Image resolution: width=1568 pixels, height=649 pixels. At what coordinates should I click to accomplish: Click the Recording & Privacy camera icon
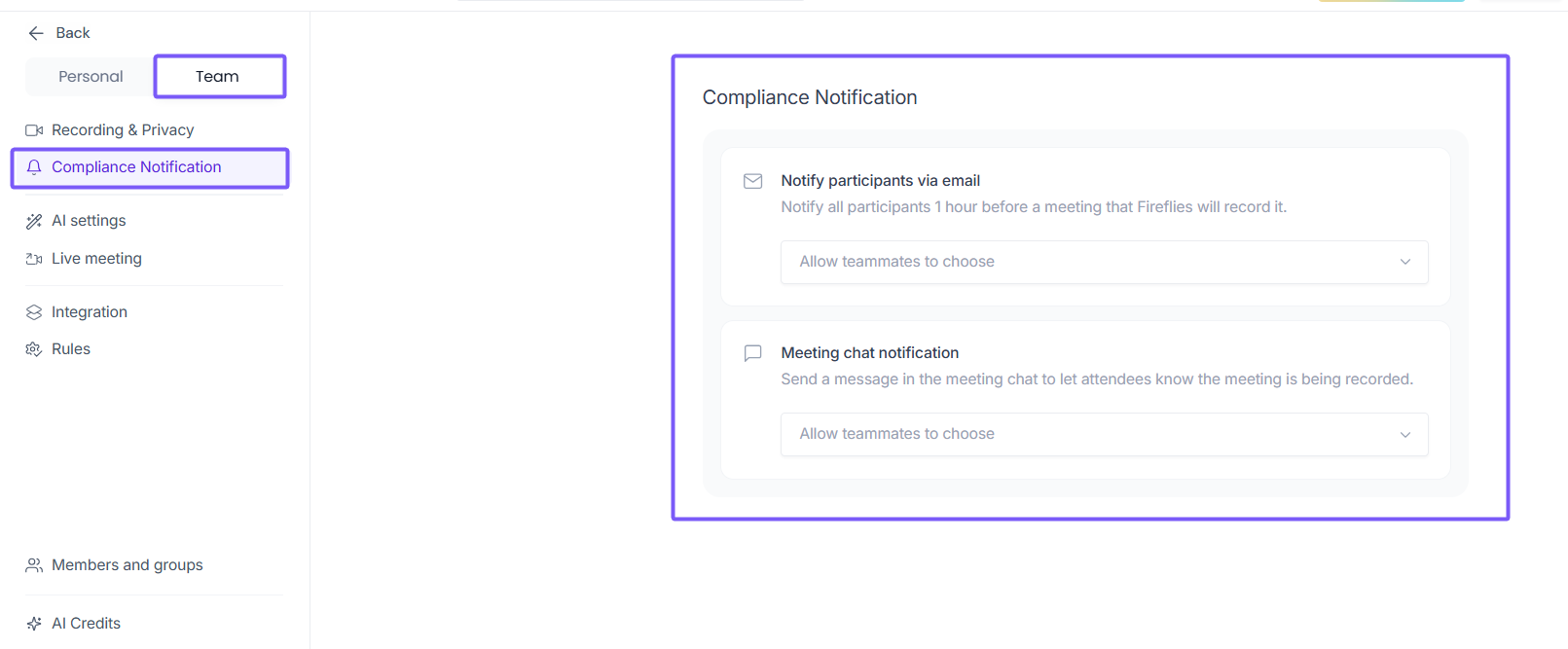[x=34, y=130]
